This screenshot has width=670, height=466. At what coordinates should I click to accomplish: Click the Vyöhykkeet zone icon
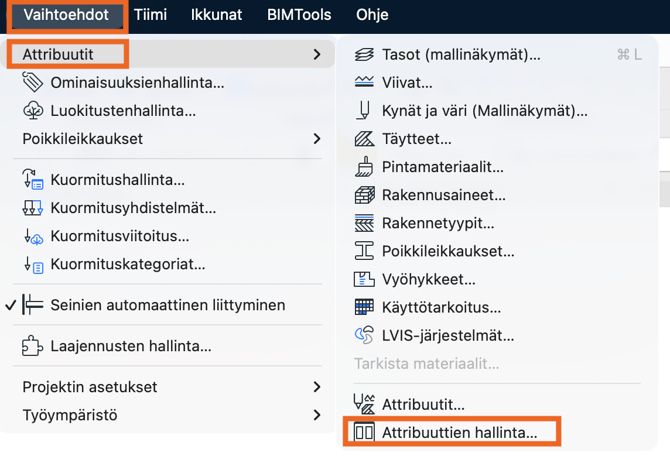point(364,279)
